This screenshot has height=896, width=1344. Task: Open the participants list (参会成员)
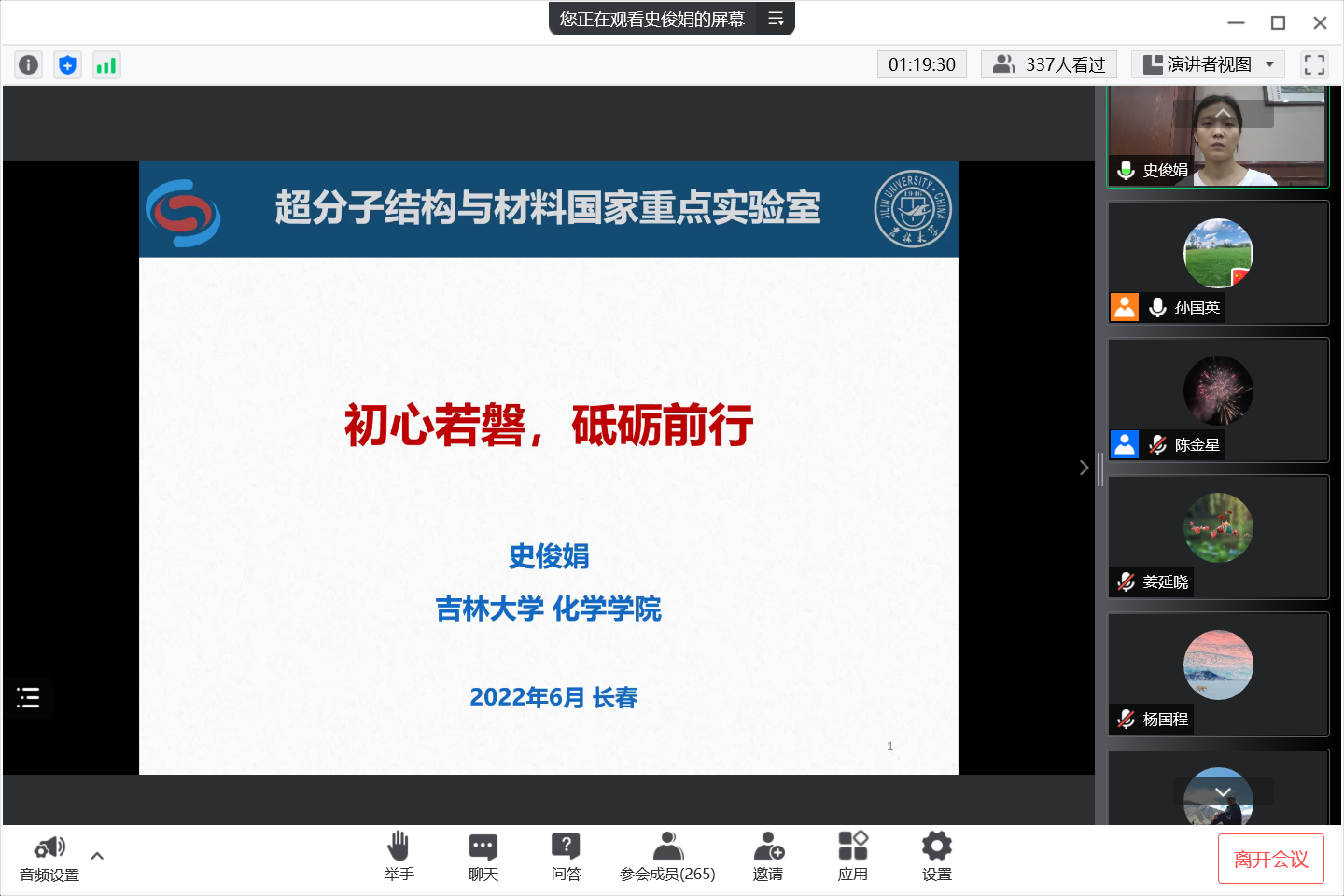click(x=667, y=856)
